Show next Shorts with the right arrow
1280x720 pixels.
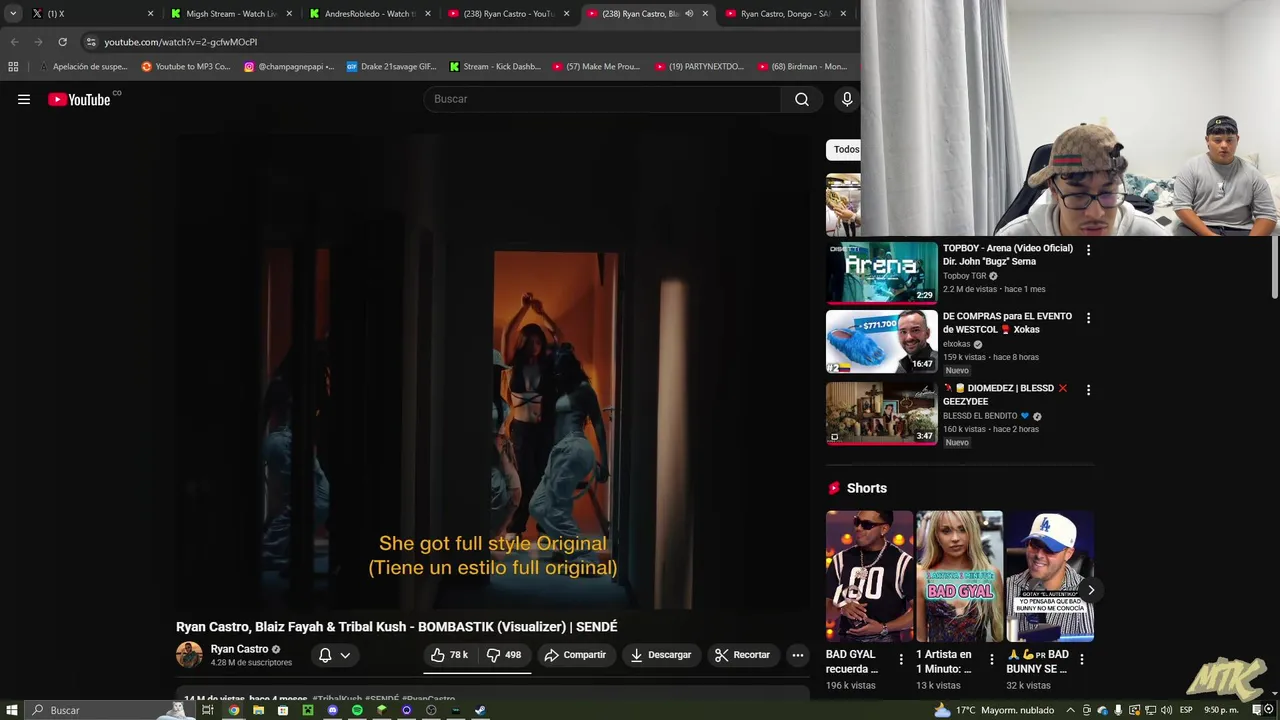coord(1091,590)
